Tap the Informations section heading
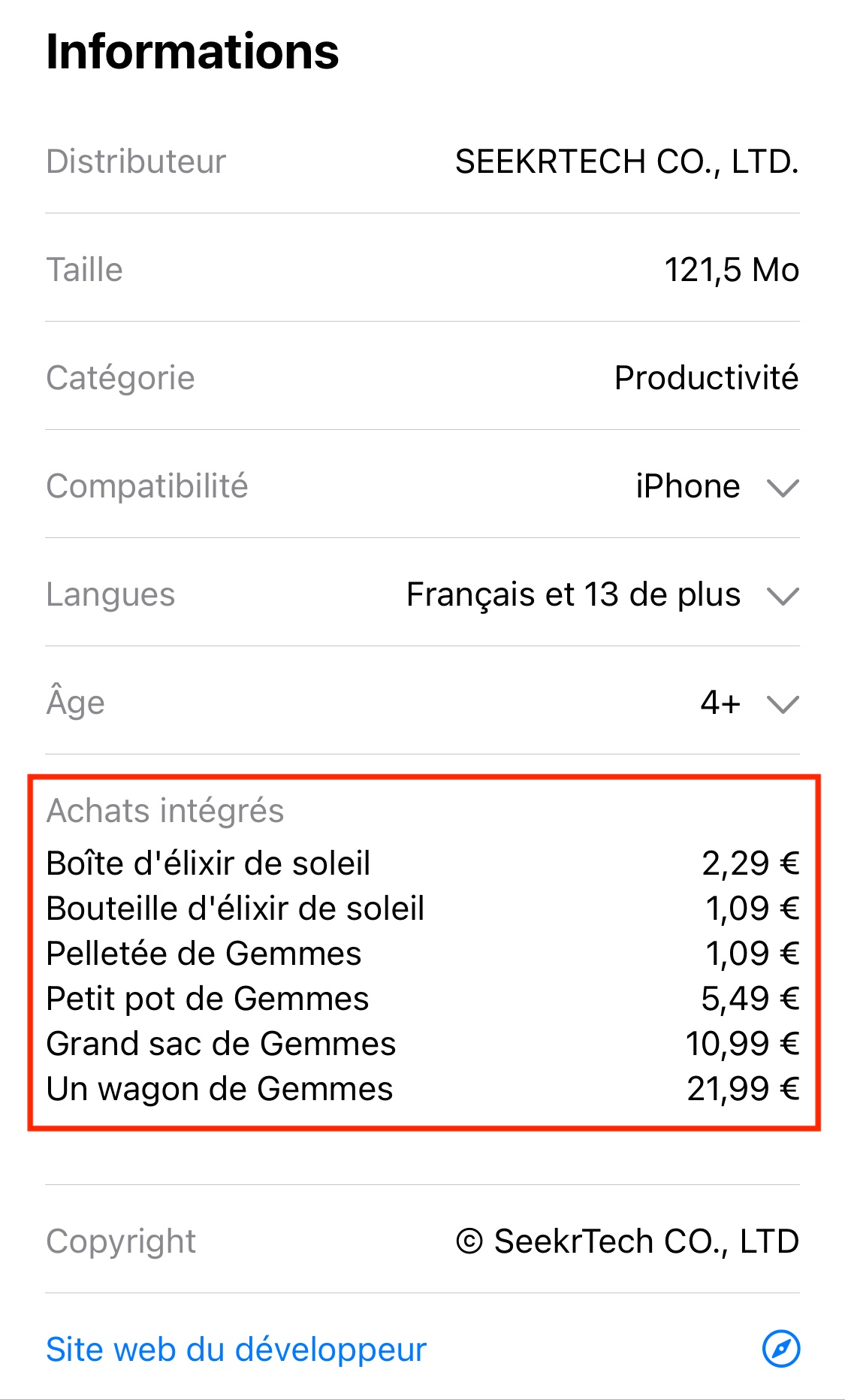Image resolution: width=845 pixels, height=1400 pixels. click(192, 52)
